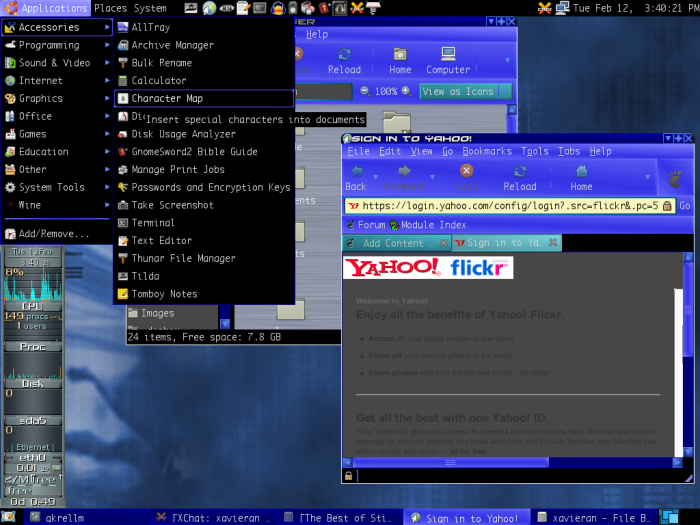Open Thunar File Manager entry
700x525 pixels.
(x=204, y=258)
